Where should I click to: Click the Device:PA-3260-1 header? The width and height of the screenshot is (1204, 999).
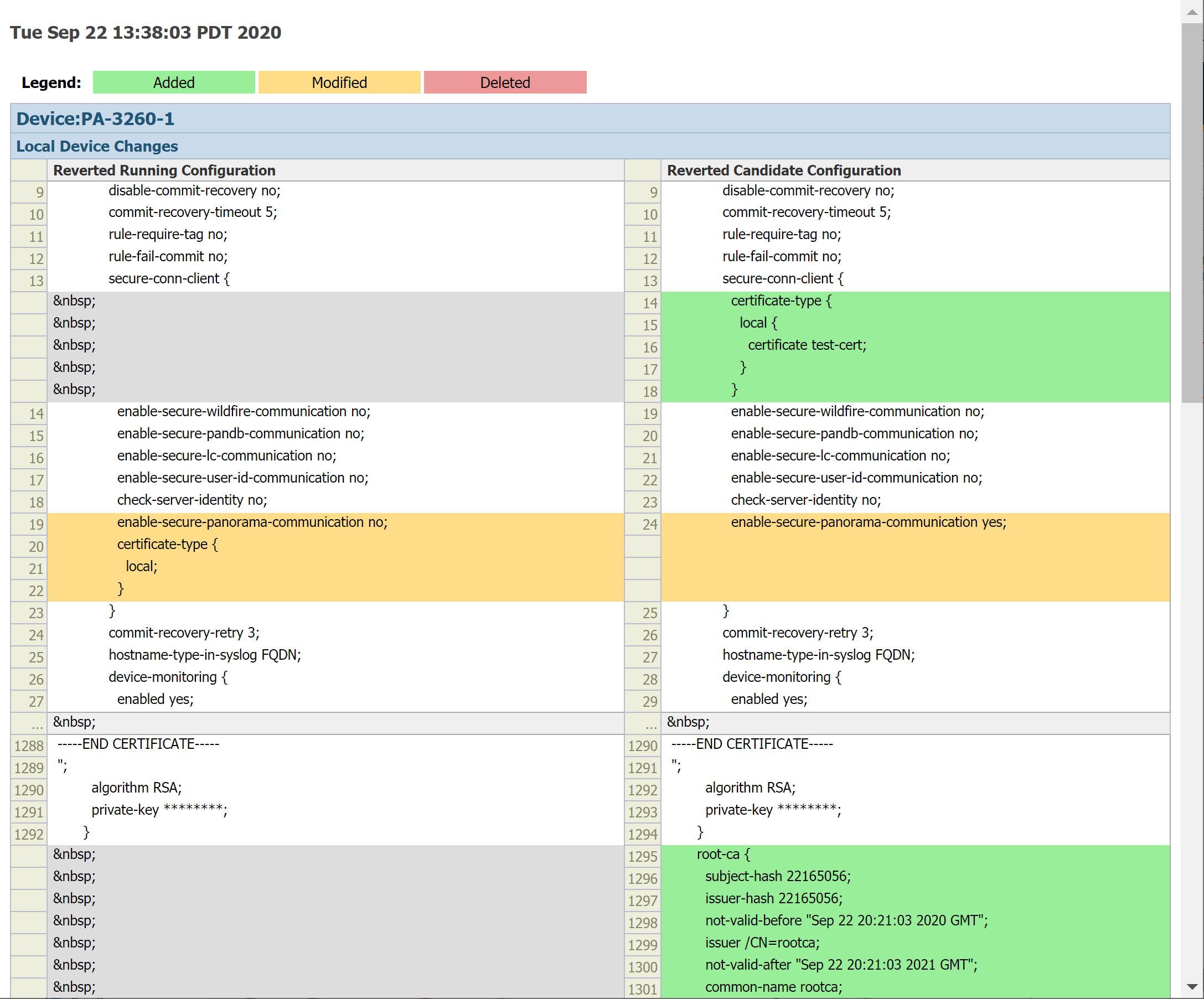tap(95, 118)
